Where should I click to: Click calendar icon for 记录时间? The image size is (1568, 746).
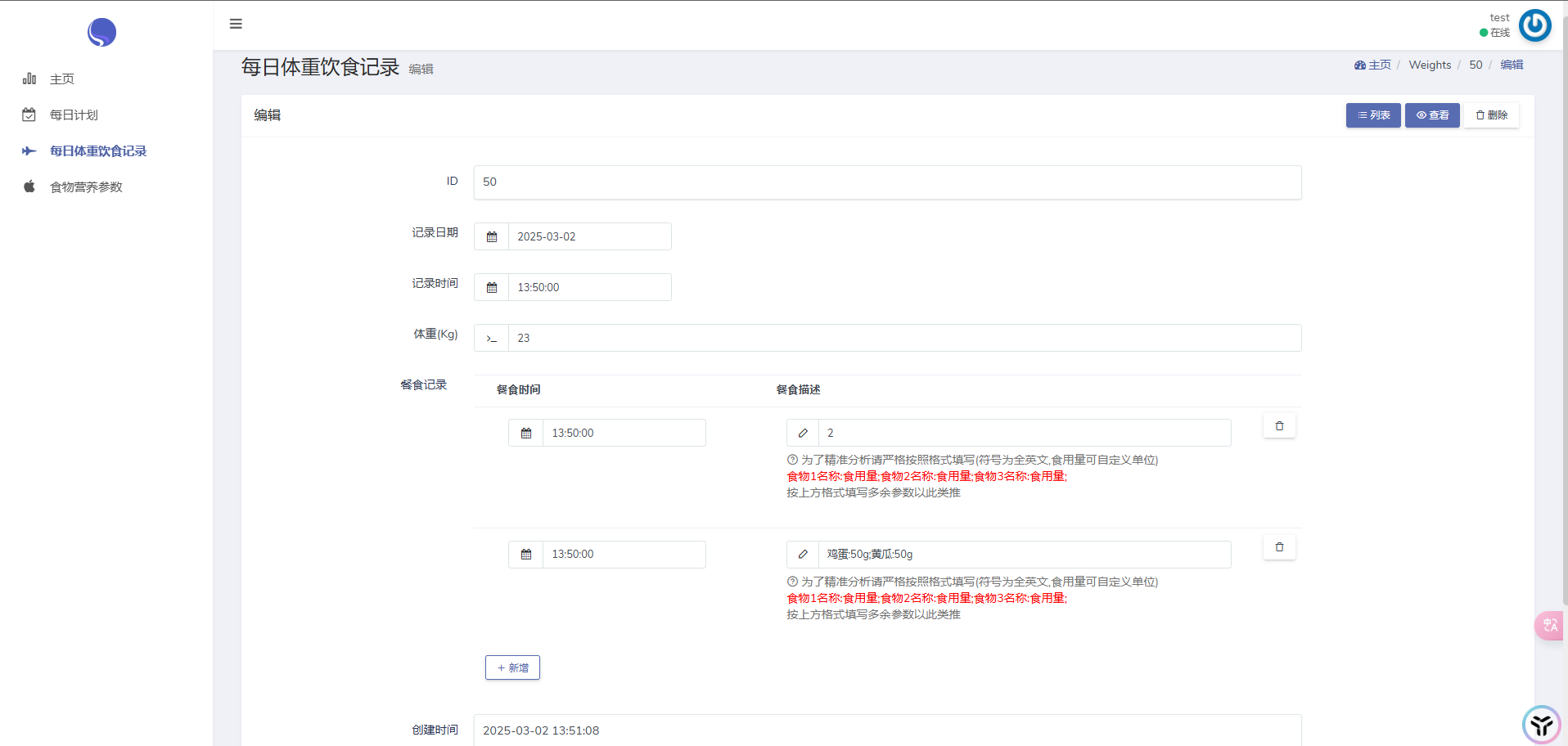[492, 287]
